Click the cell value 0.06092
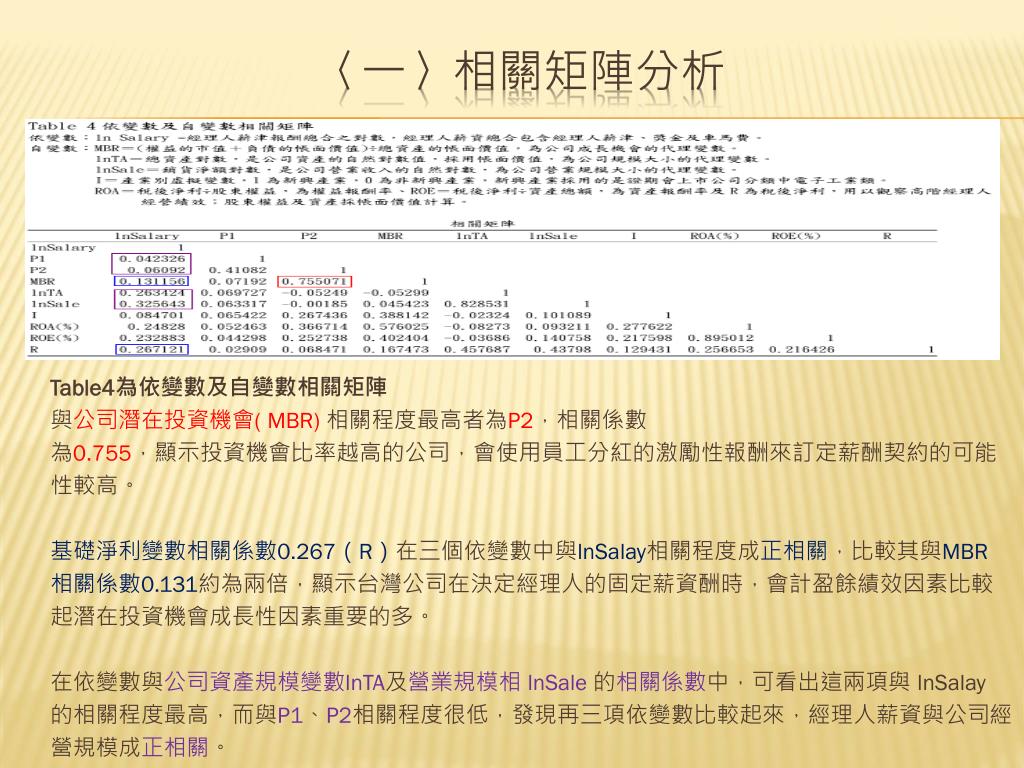 coord(156,270)
